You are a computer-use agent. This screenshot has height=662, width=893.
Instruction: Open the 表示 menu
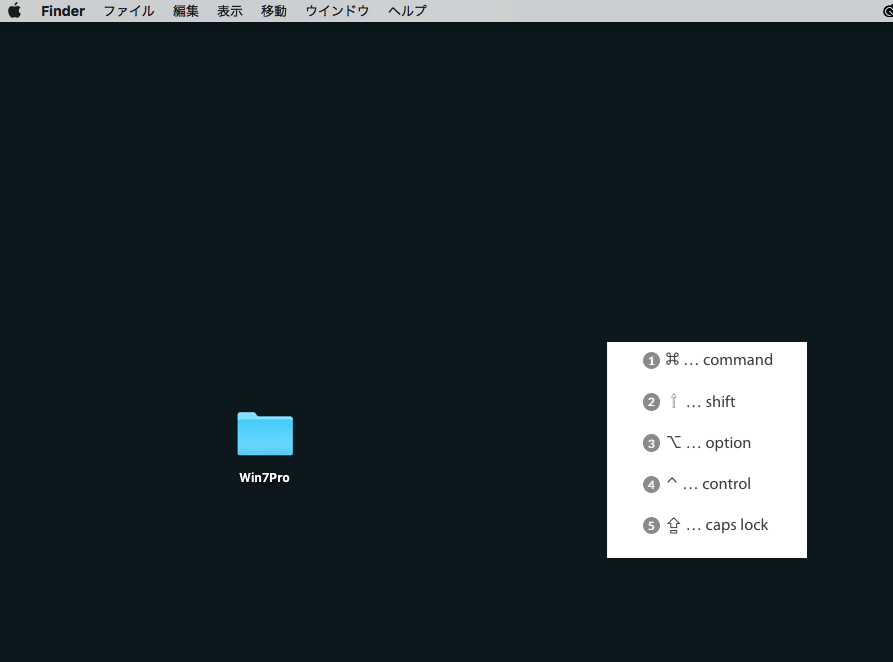click(230, 11)
